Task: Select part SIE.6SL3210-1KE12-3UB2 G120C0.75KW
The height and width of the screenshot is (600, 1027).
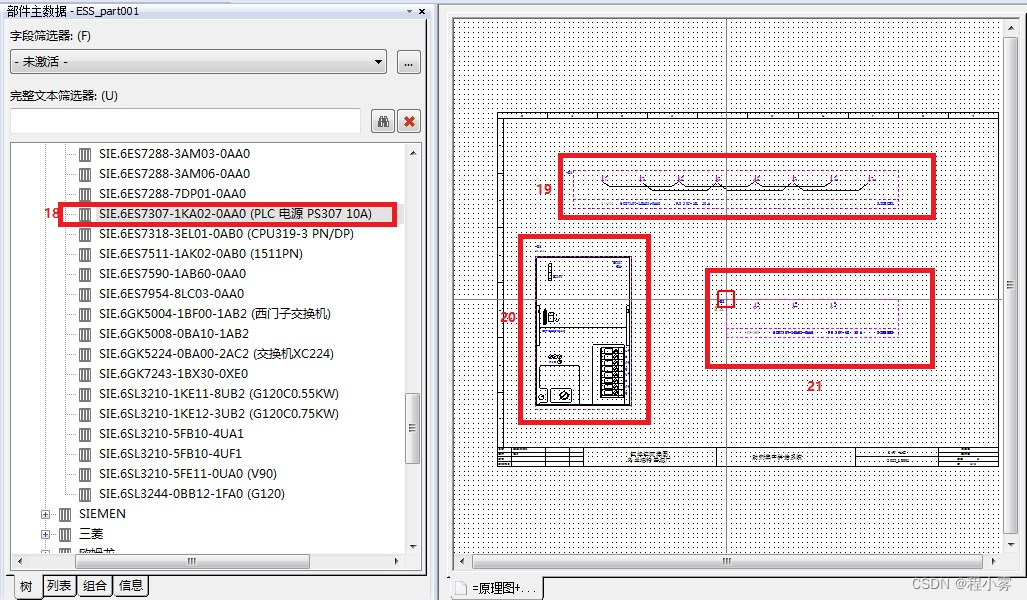Action: (219, 413)
